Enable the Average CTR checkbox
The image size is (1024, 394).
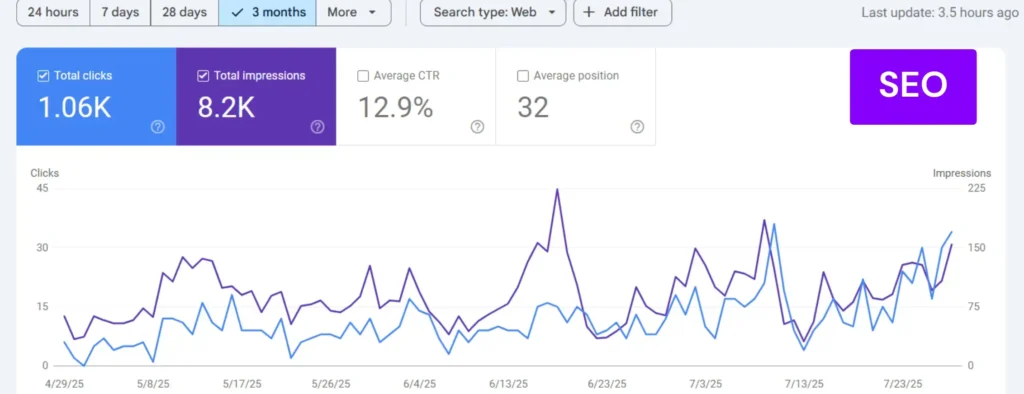363,76
